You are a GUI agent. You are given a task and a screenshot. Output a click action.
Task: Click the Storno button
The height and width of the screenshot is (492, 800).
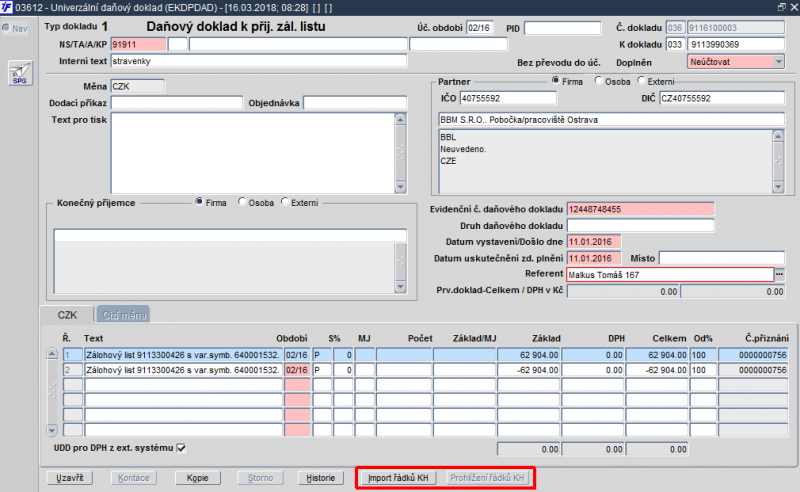(x=261, y=478)
